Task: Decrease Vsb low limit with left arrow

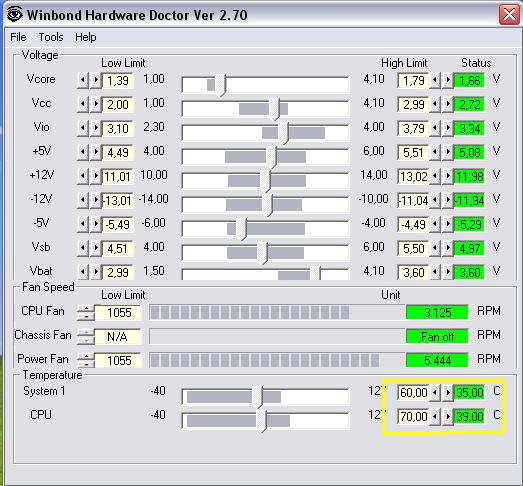Action: click(x=82, y=249)
